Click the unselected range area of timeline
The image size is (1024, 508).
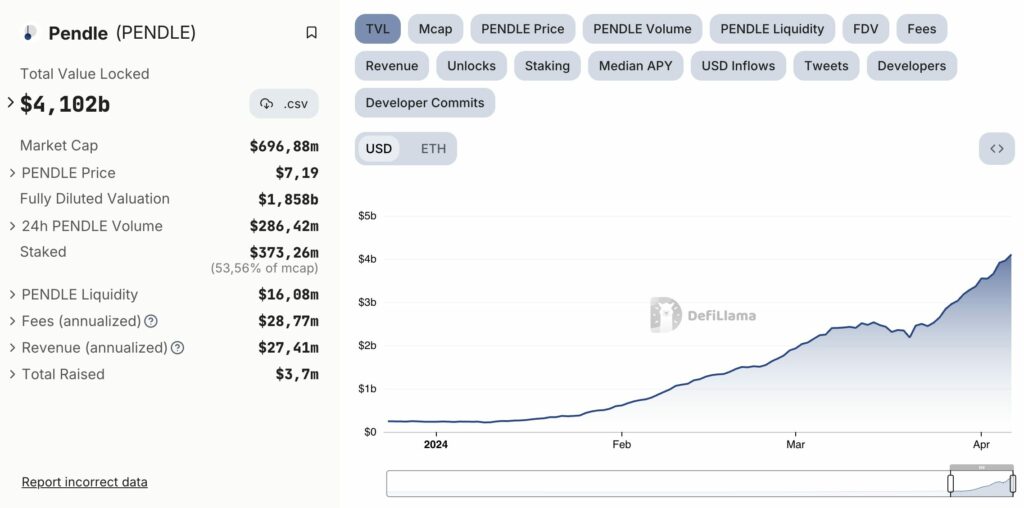click(x=667, y=484)
